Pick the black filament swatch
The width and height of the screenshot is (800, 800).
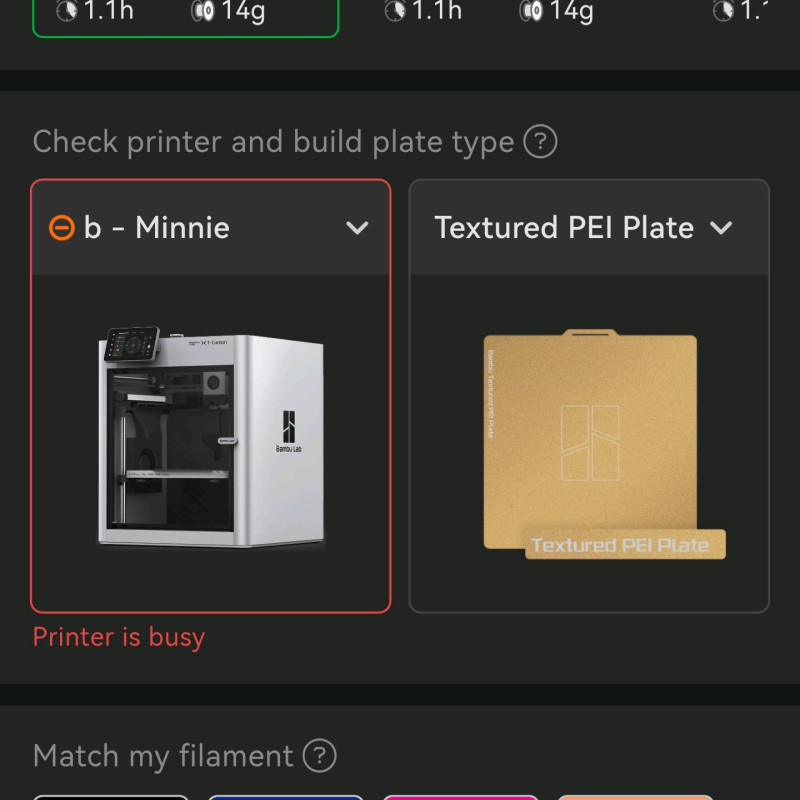click(110, 797)
